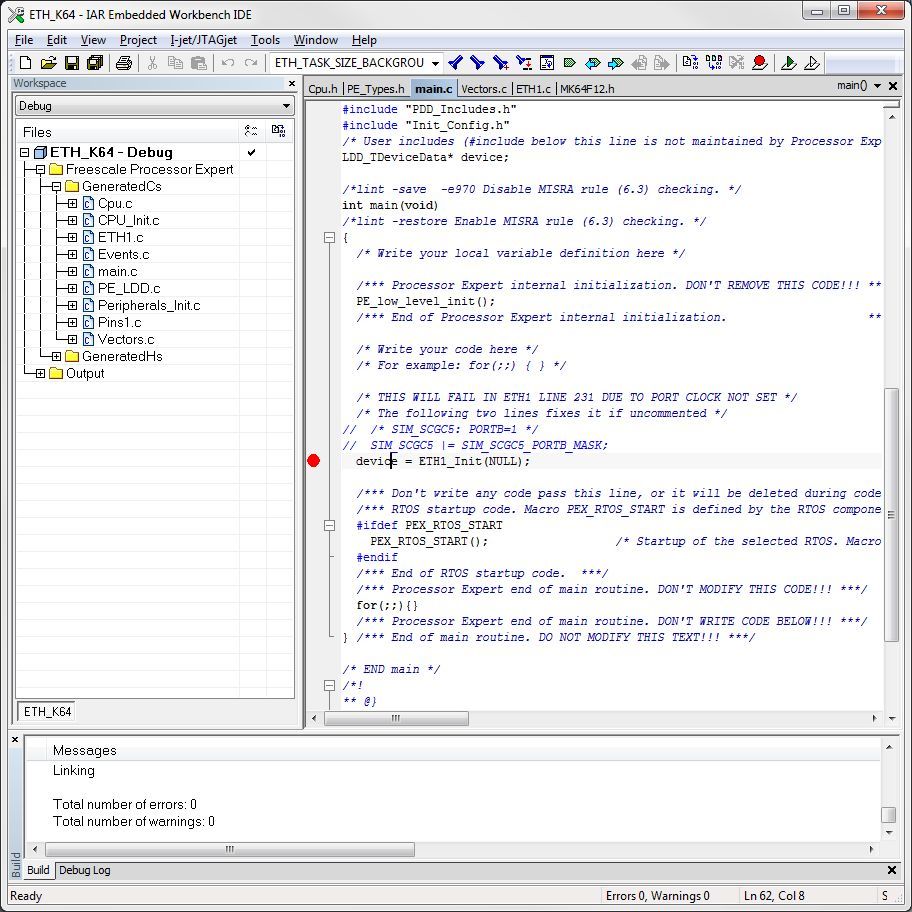
Task: Click the Save All icon
Action: [x=95, y=63]
